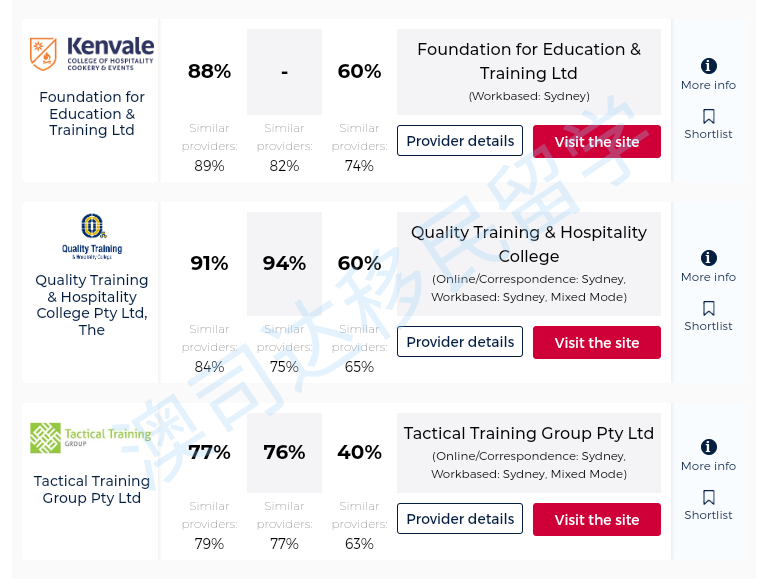Show More info for Tactical Training Group
The height and width of the screenshot is (579, 768).
(709, 447)
